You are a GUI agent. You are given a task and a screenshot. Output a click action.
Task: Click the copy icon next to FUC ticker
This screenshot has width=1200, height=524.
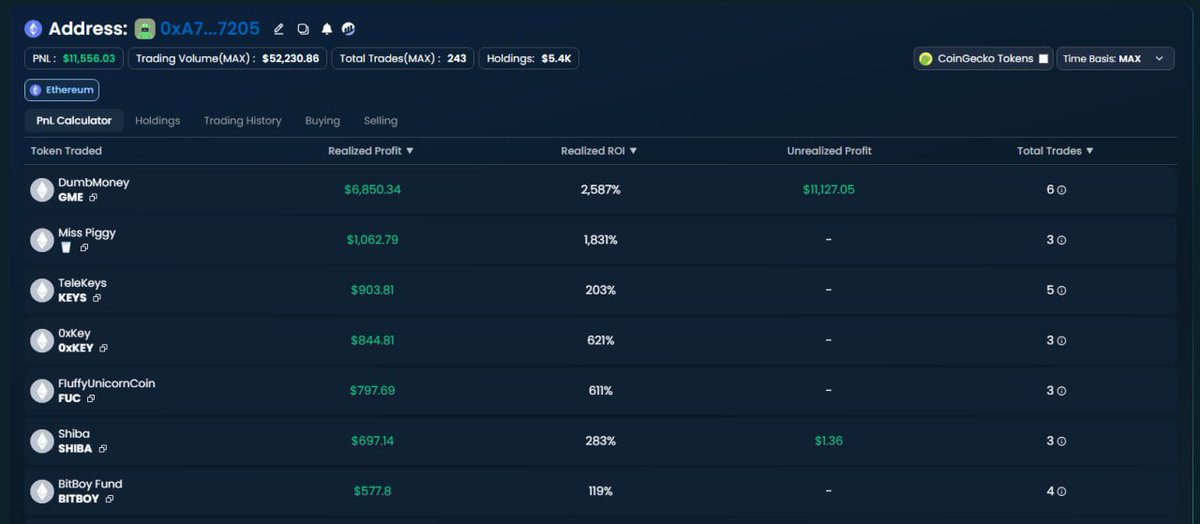click(x=91, y=399)
